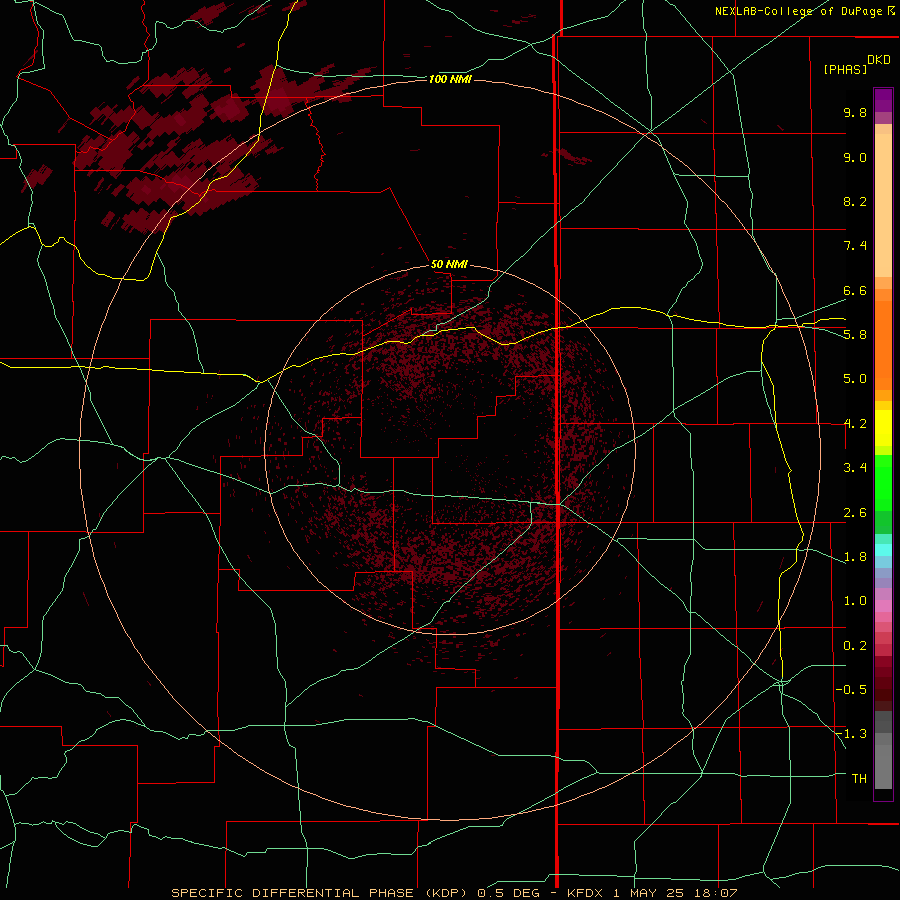Viewport: 900px width, 900px height.
Task: Click the 9.8 legend value
Action: (x=855, y=112)
